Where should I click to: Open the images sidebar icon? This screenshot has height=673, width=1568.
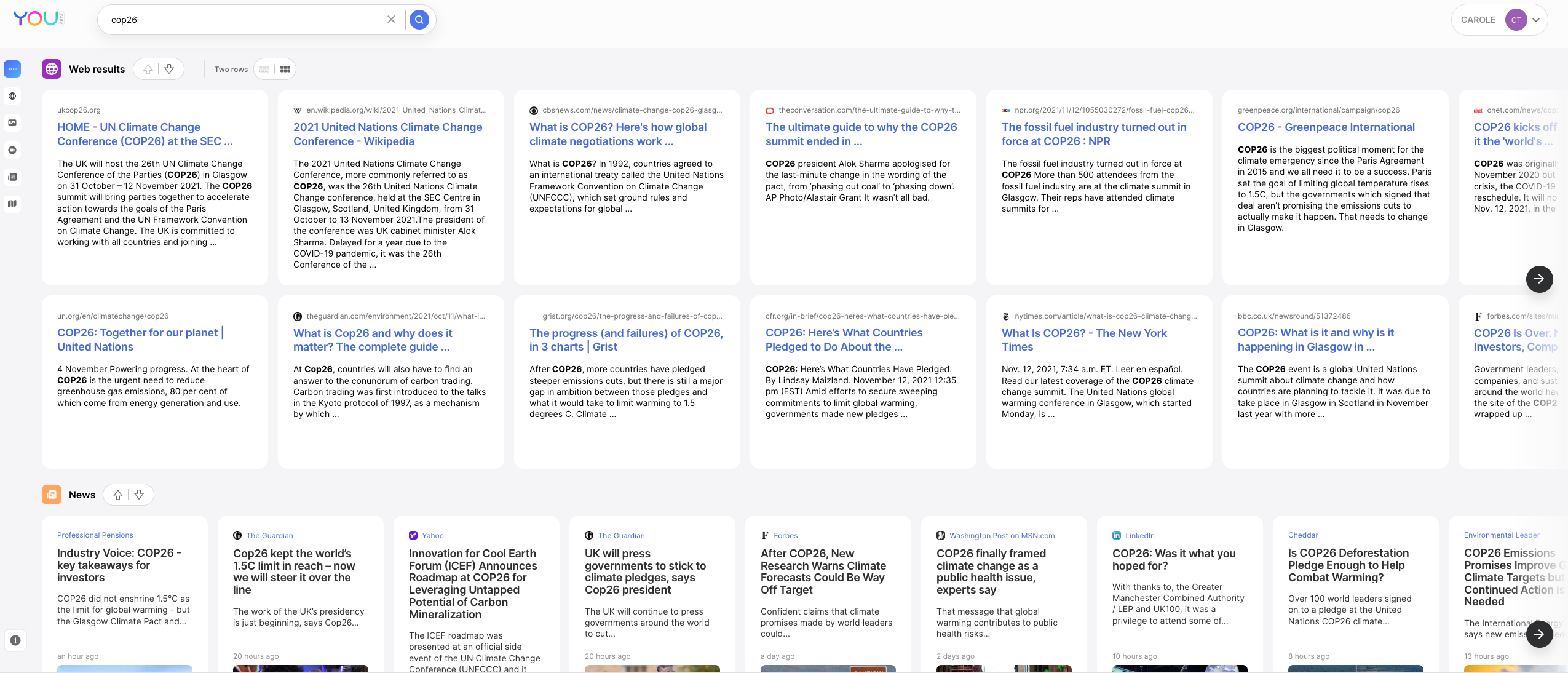coord(12,123)
